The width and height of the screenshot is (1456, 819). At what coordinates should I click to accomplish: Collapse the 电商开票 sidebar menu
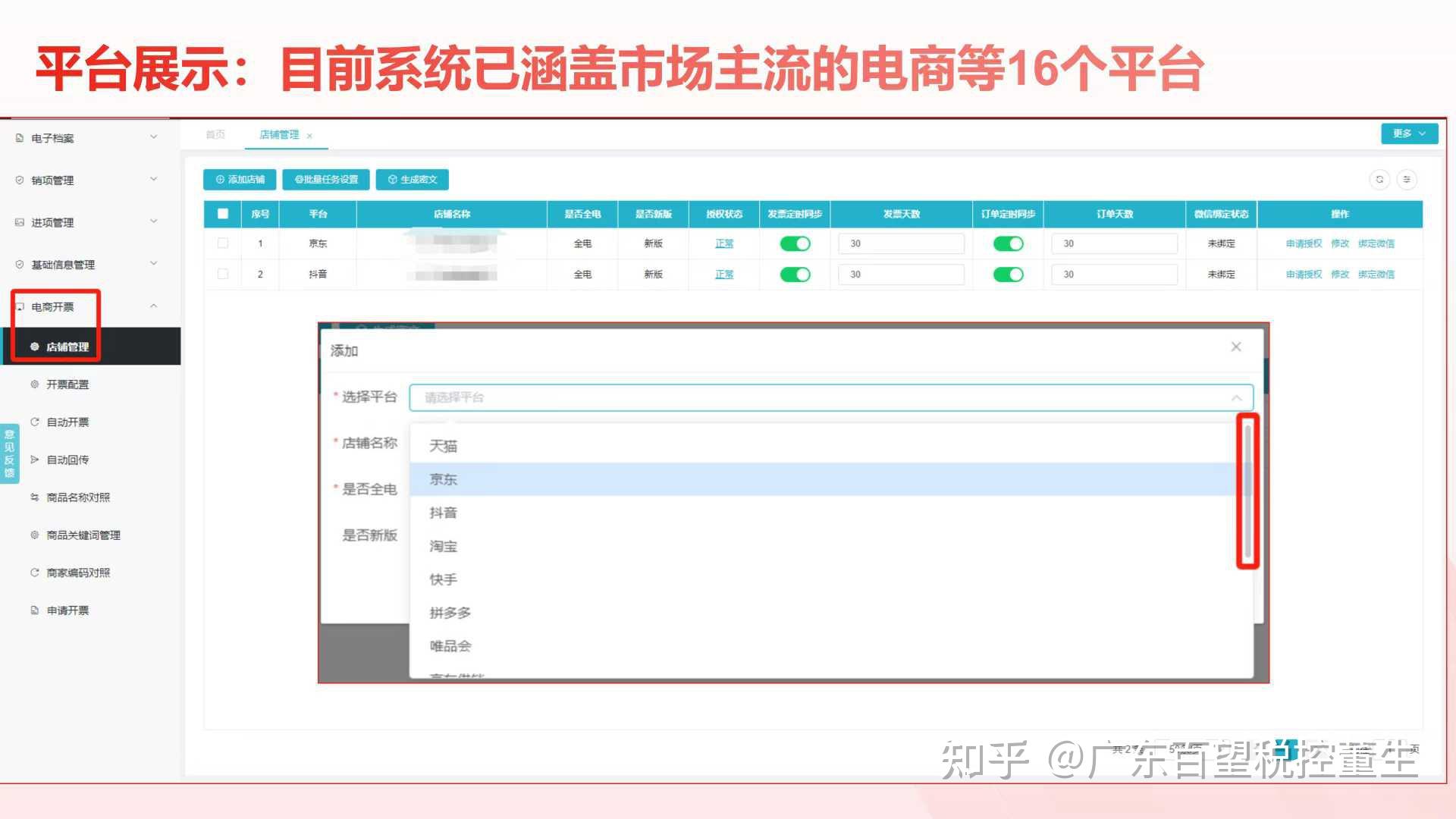coord(154,306)
